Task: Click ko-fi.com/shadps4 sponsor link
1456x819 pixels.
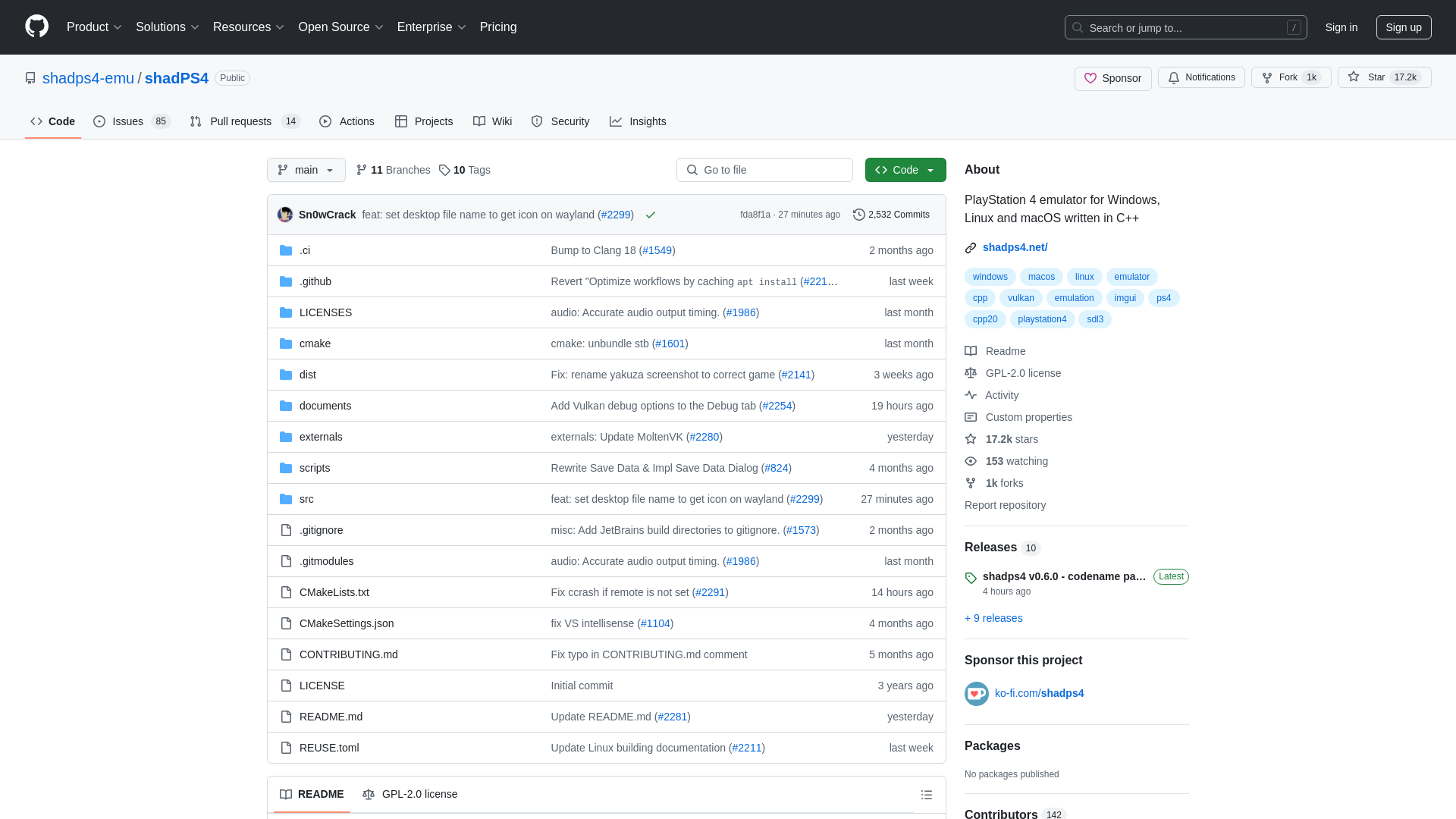Action: [1038, 693]
